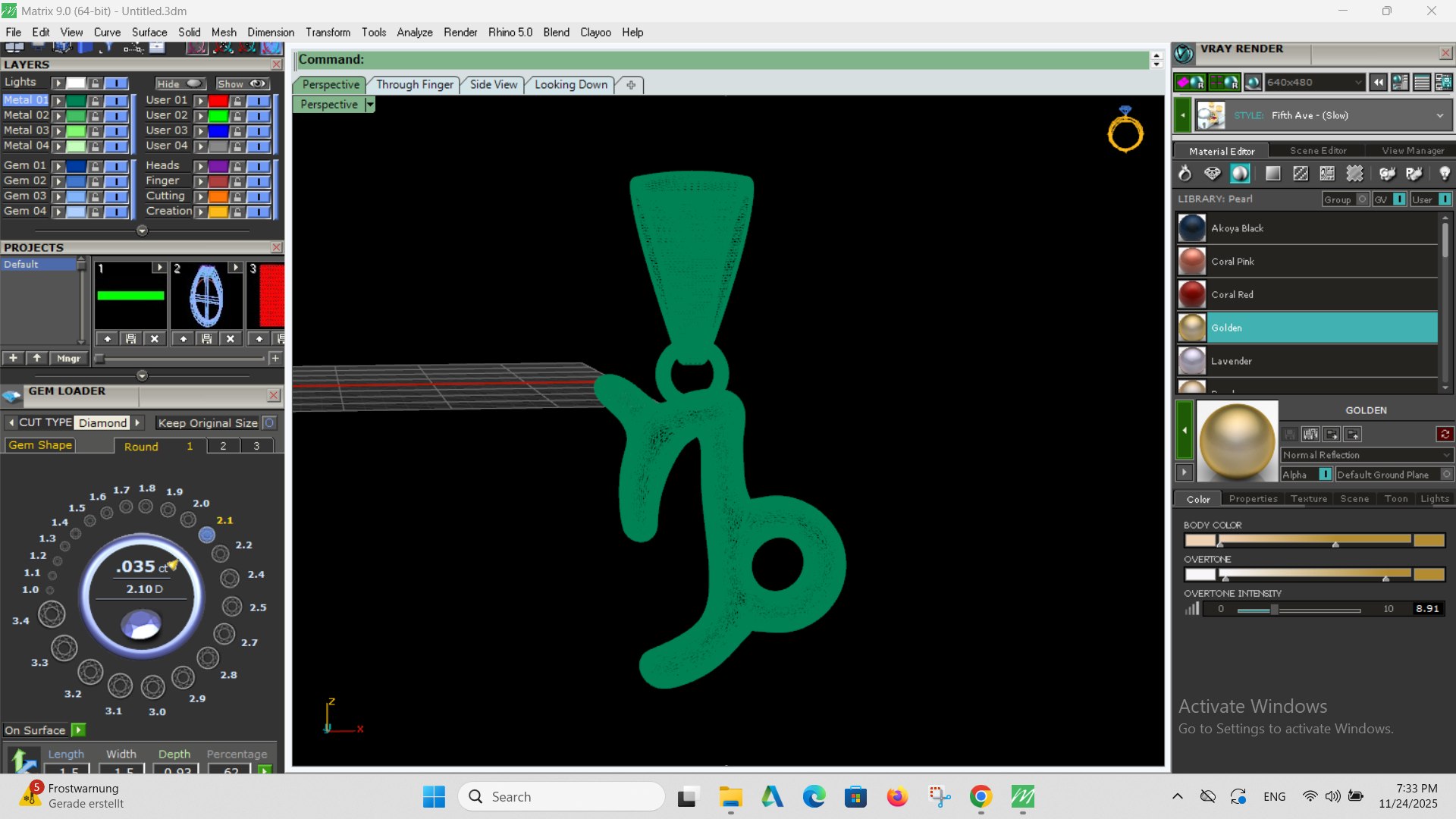Expand the Metal 02 layer arrow
This screenshot has width=1456, height=819.
coord(58,115)
